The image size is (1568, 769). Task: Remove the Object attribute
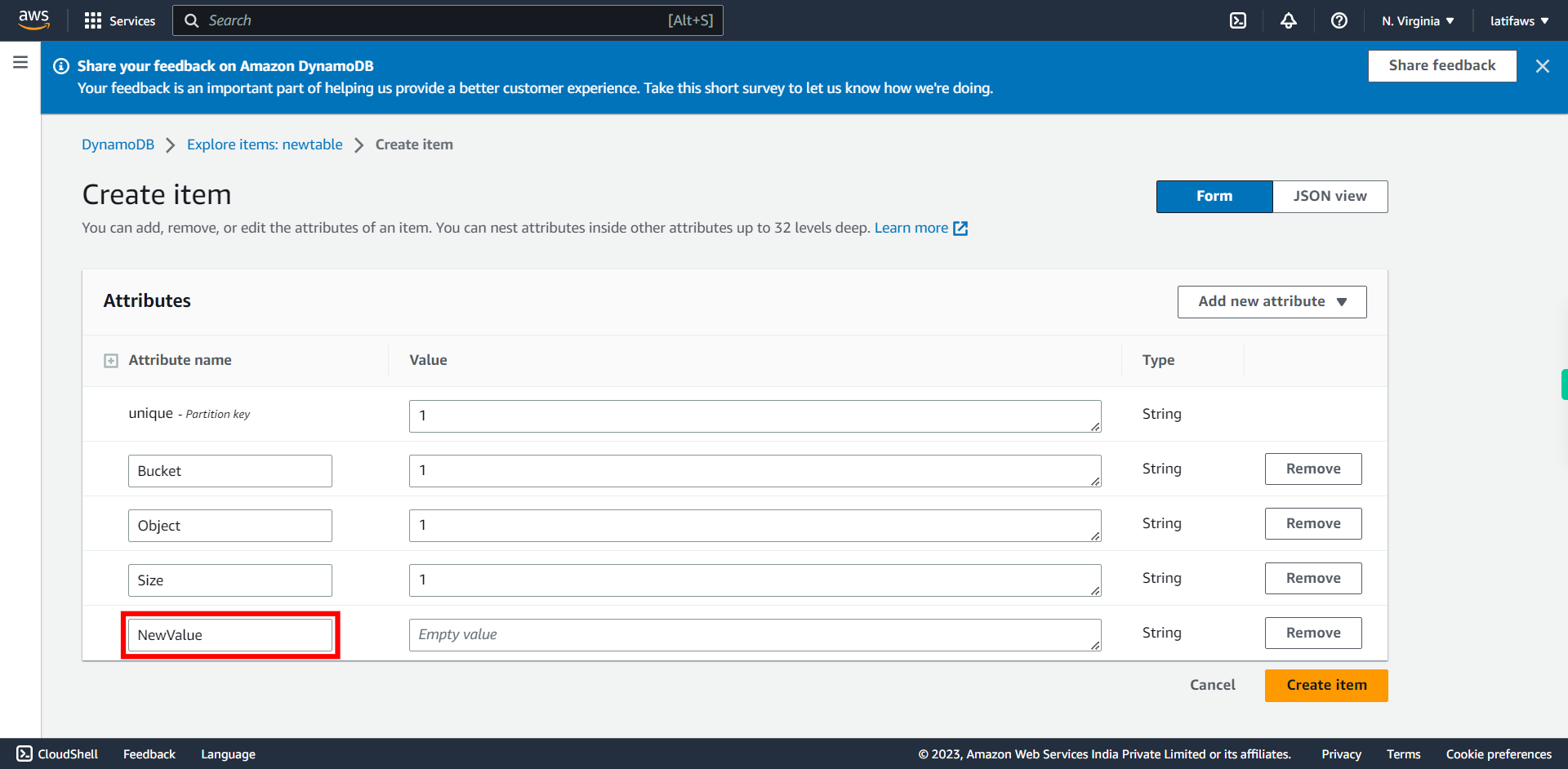pyautogui.click(x=1313, y=524)
